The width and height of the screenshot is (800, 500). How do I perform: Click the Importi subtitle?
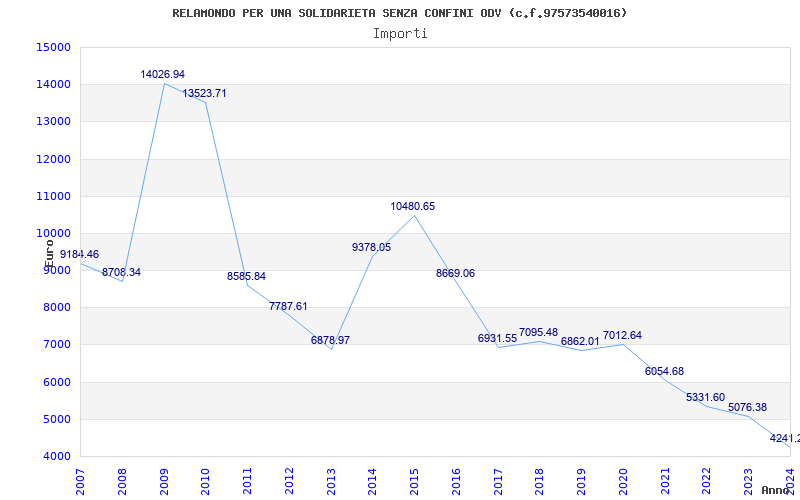click(x=400, y=34)
